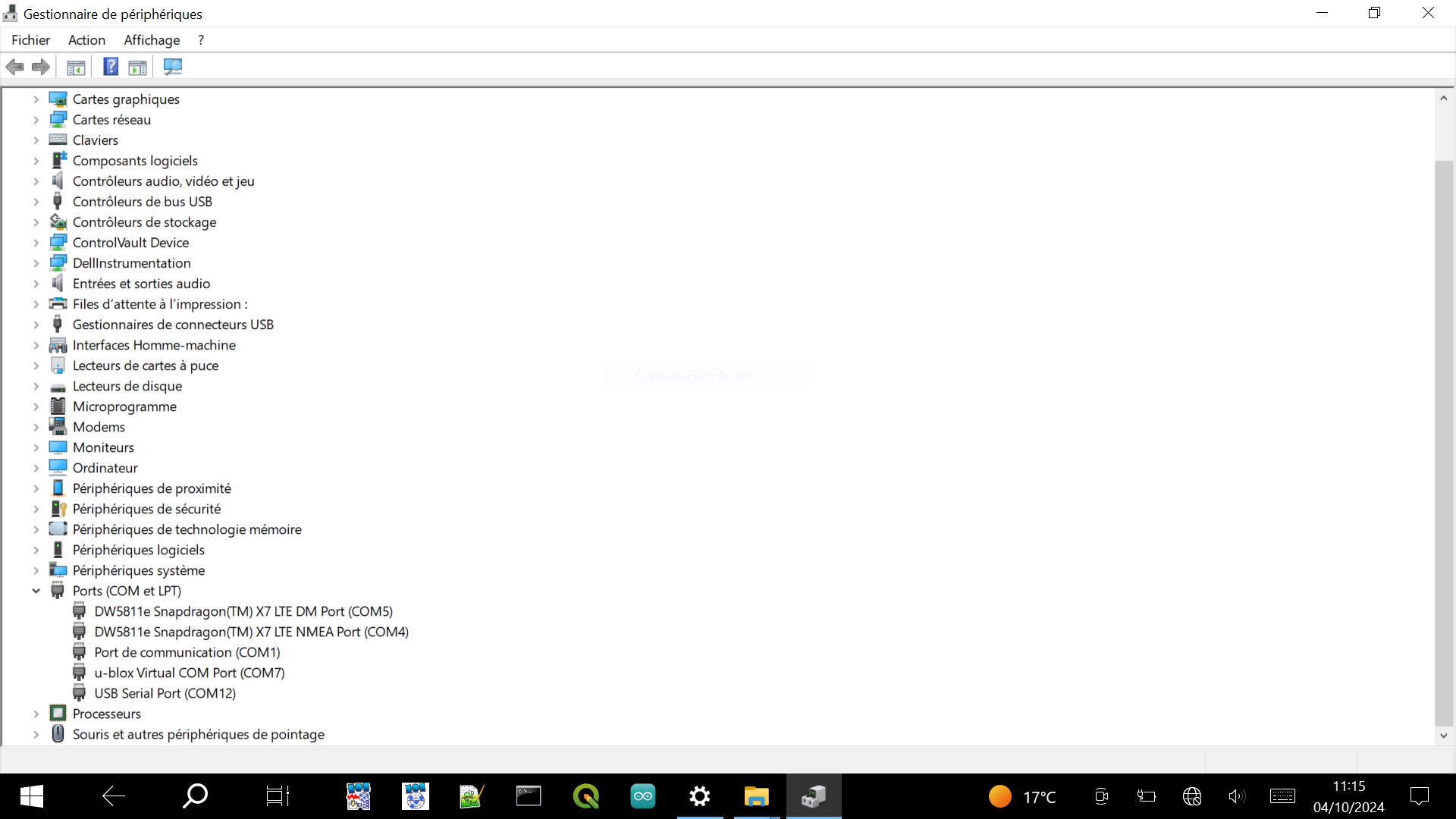This screenshot has height=819, width=1456.
Task: Click the Forward arrow toolbar icon
Action: pyautogui.click(x=41, y=67)
